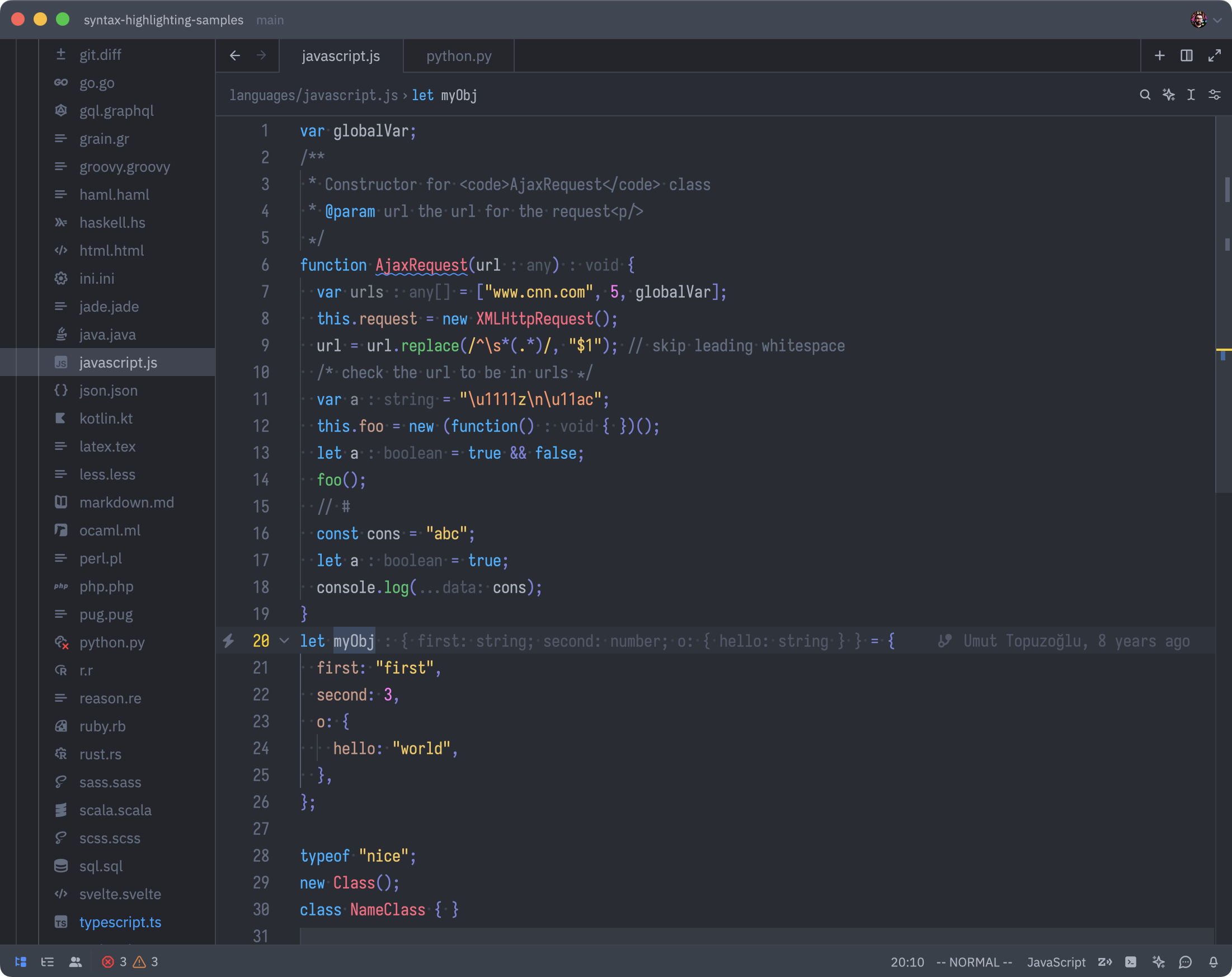1232x977 pixels.
Task: Open the syntax-highlighting-samples project selector
Action: pyautogui.click(x=163, y=20)
